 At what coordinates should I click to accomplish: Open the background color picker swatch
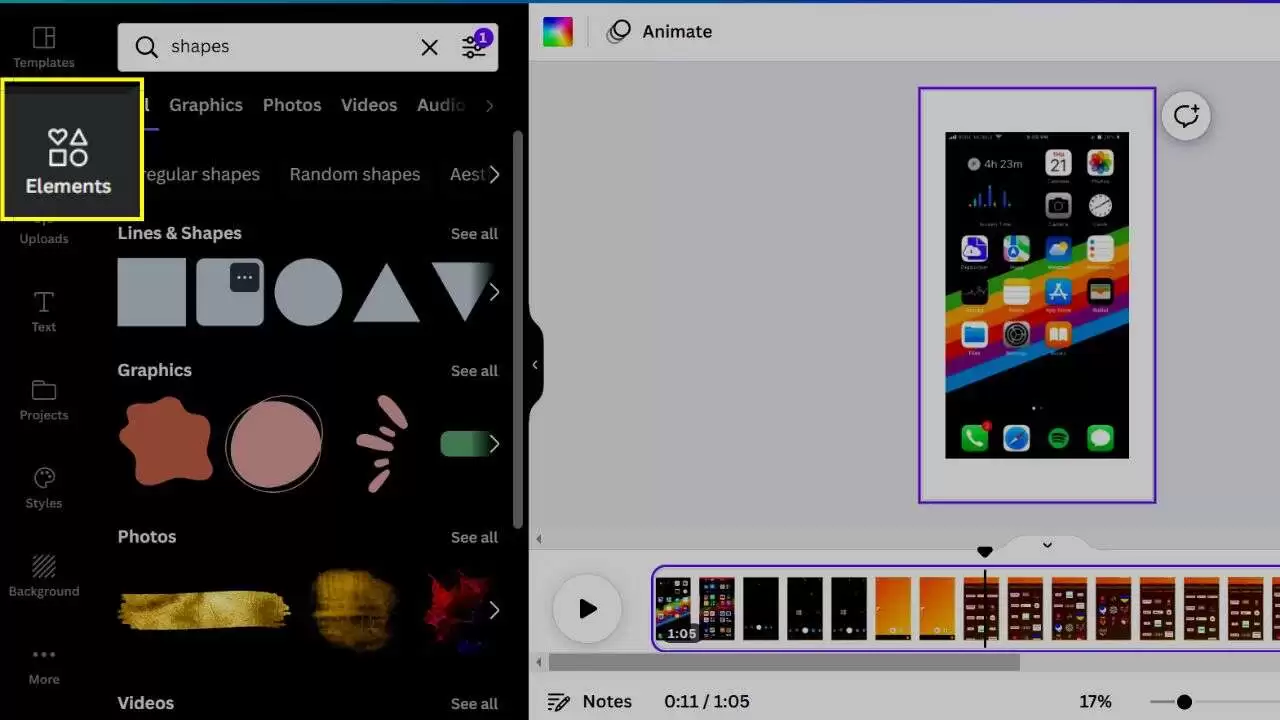[x=558, y=32]
